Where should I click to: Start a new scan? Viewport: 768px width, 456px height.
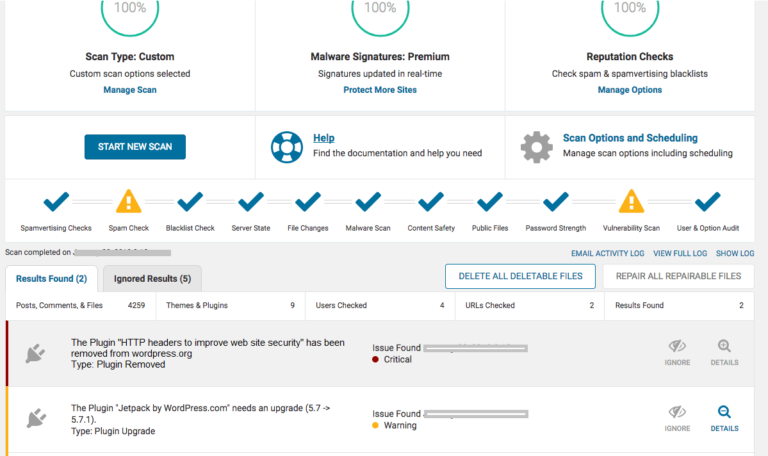135,147
